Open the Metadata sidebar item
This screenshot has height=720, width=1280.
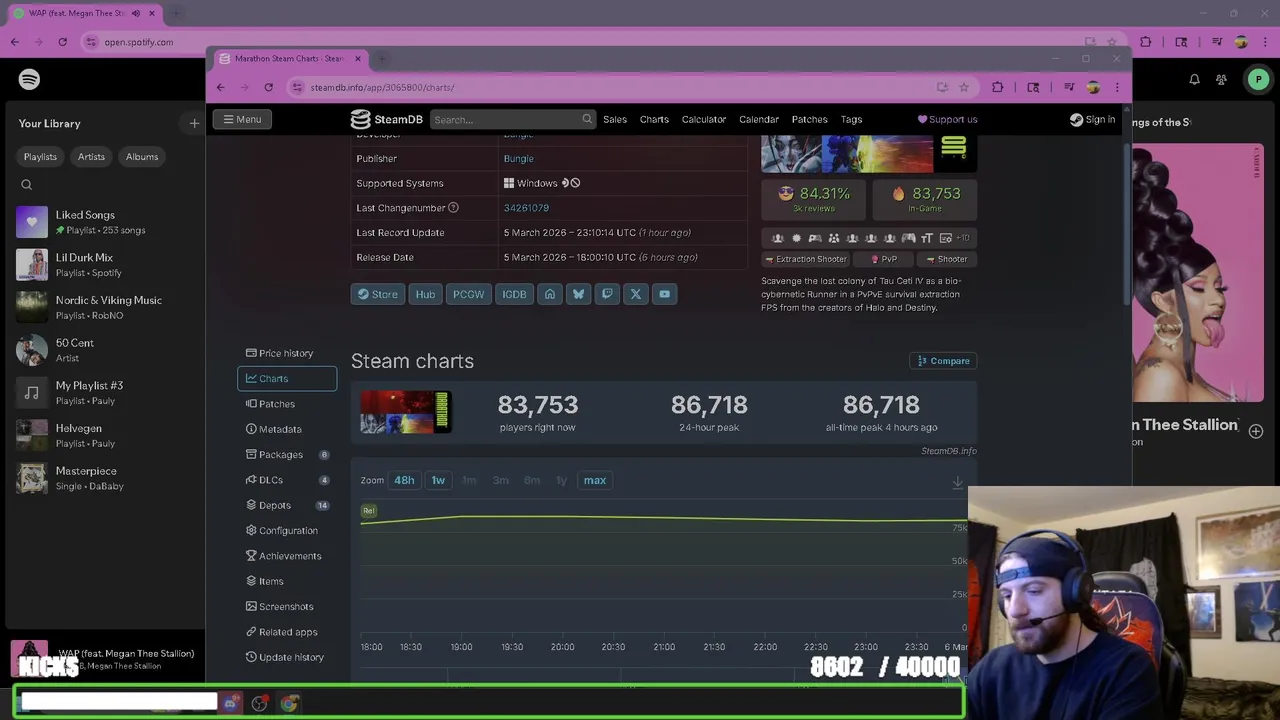click(287, 429)
